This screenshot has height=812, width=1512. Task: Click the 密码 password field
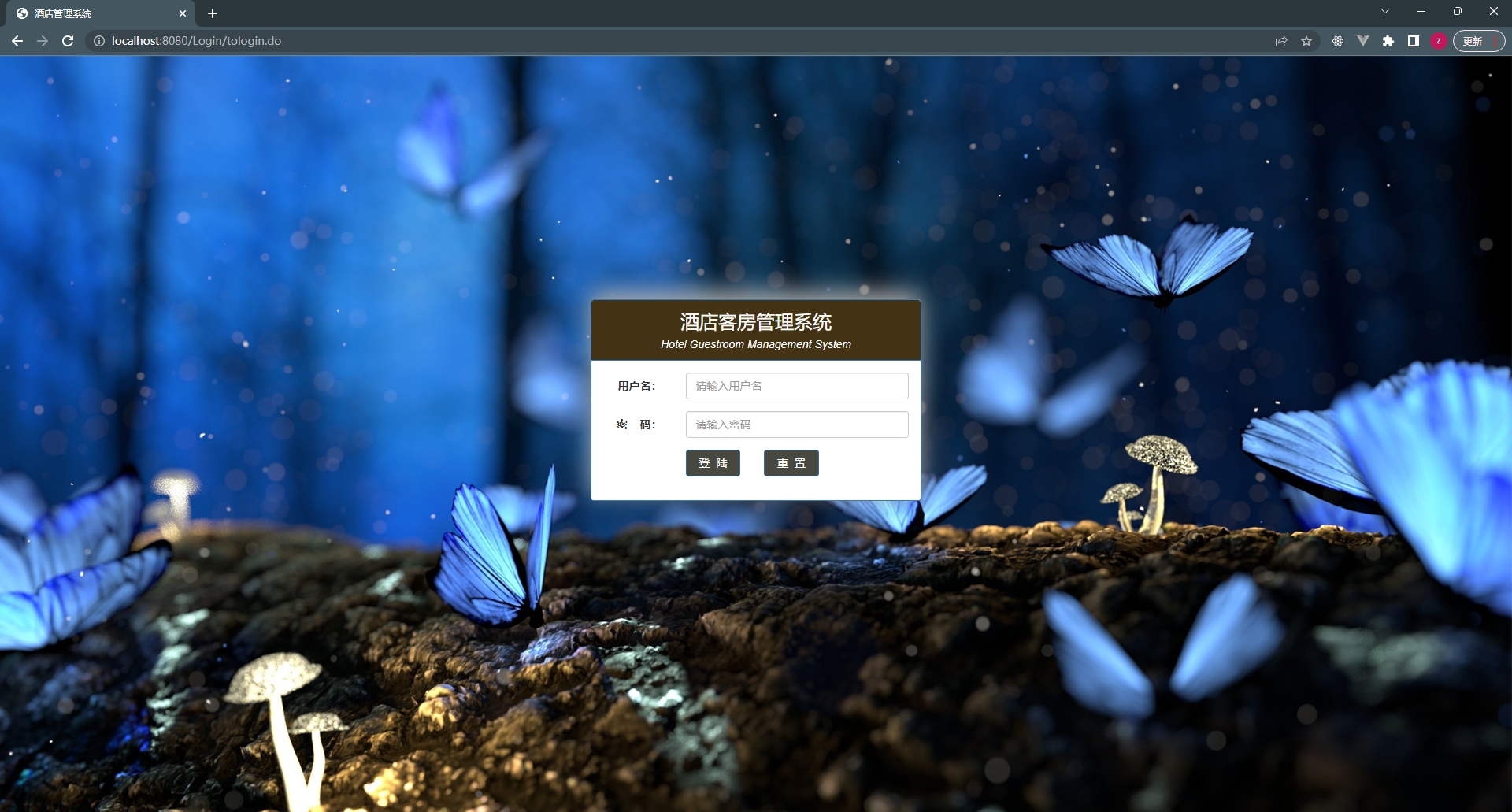(797, 425)
